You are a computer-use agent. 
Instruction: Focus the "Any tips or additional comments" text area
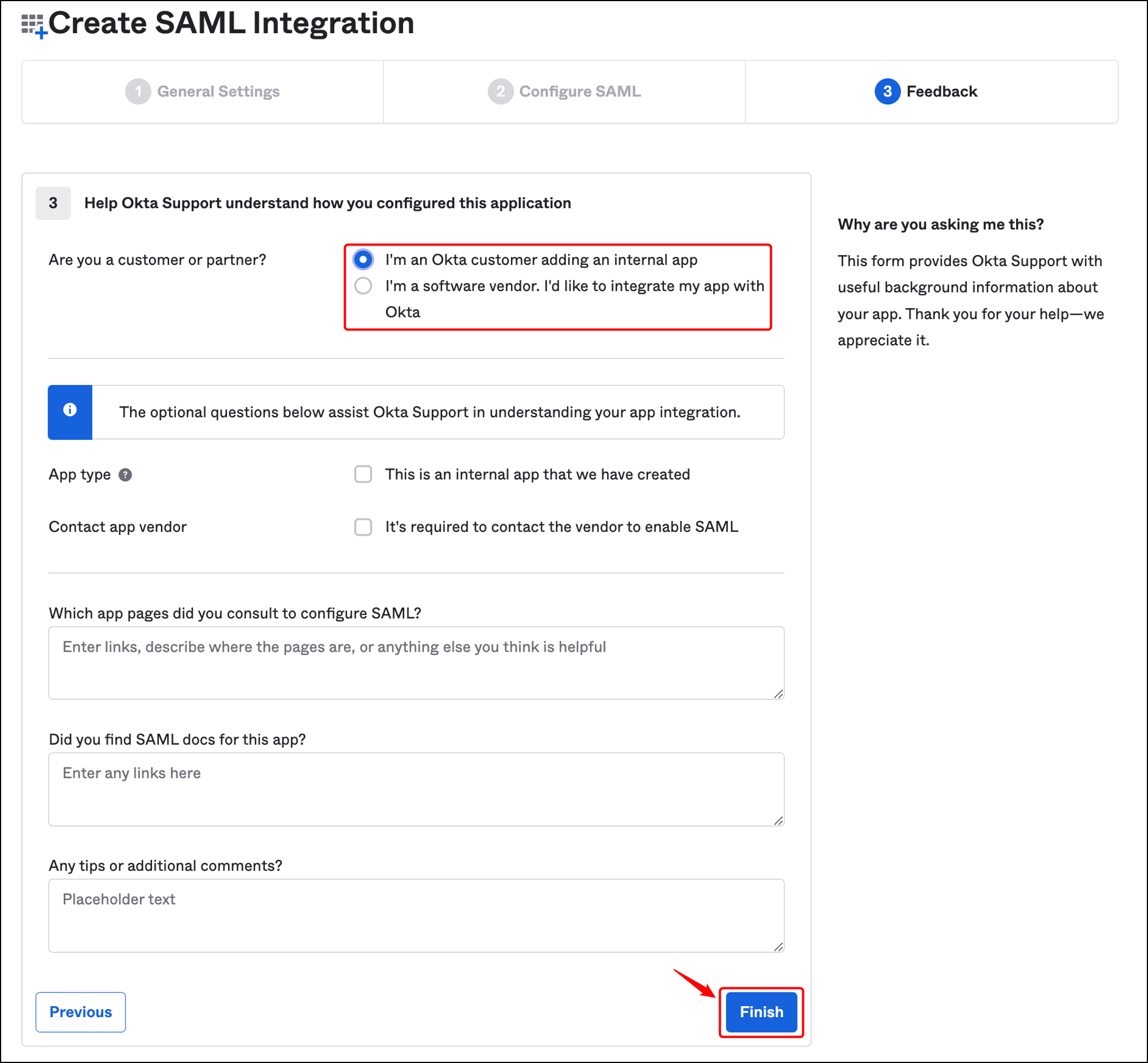pos(416,916)
